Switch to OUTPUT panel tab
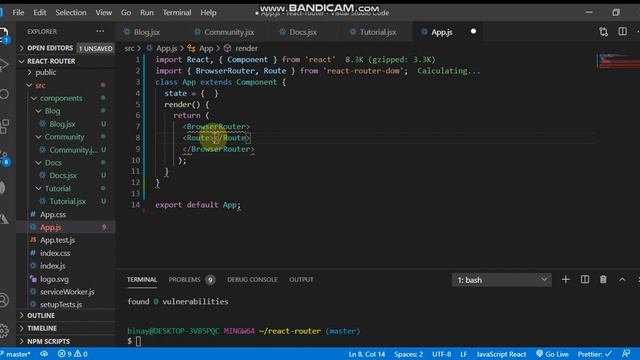This screenshot has width=640, height=360. [301, 280]
